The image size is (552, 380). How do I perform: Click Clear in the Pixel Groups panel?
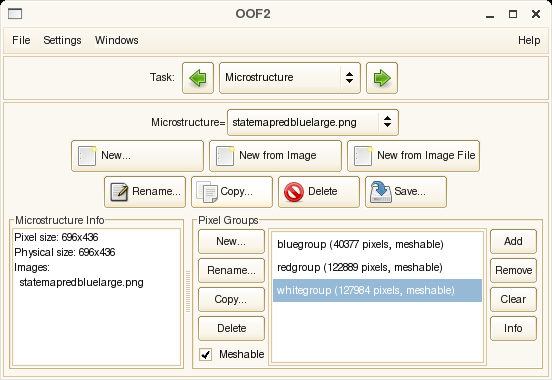click(513, 299)
